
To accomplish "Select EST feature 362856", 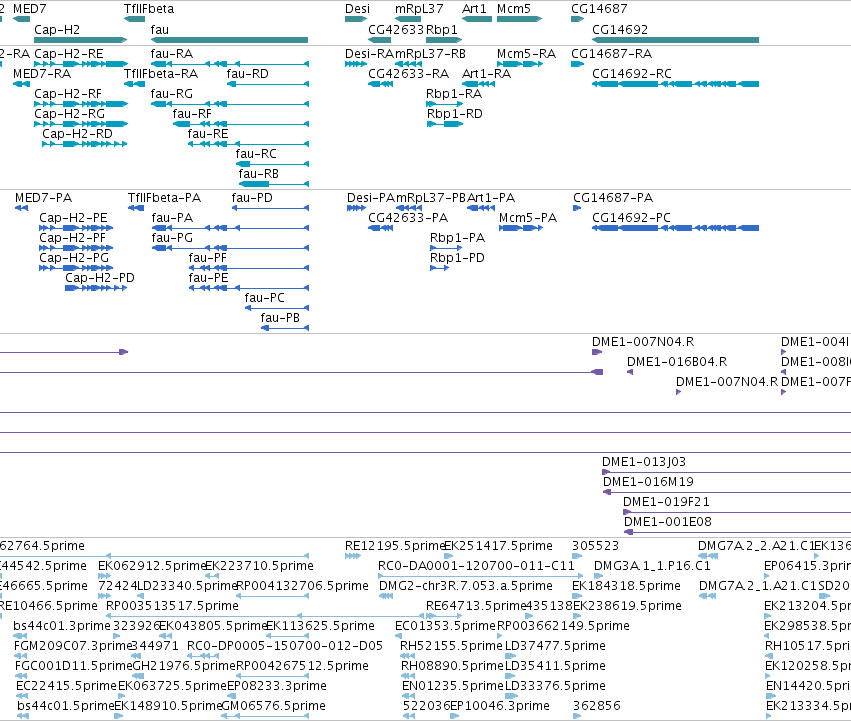I will 596,706.
